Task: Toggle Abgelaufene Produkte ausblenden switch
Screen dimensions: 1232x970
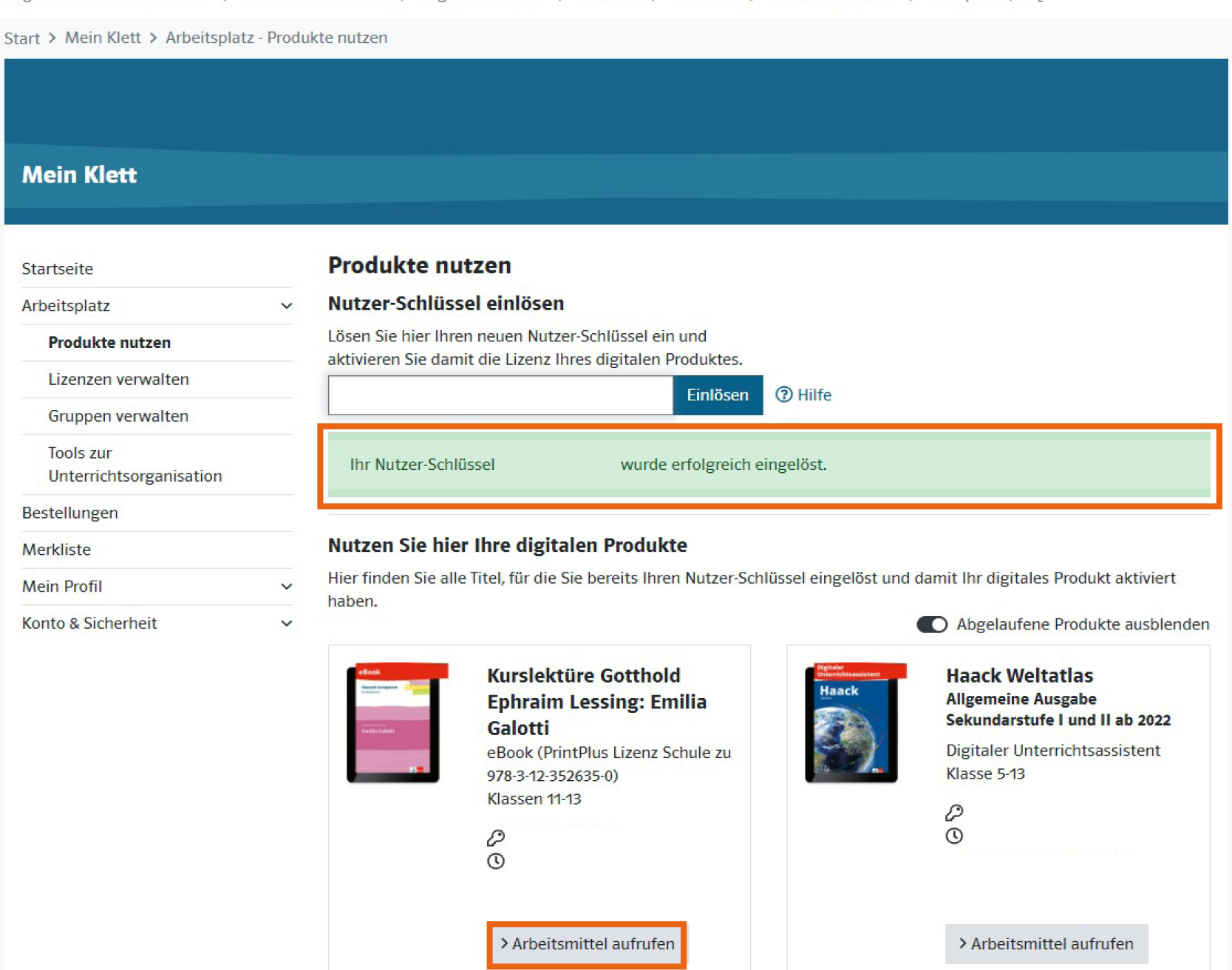Action: click(x=932, y=624)
